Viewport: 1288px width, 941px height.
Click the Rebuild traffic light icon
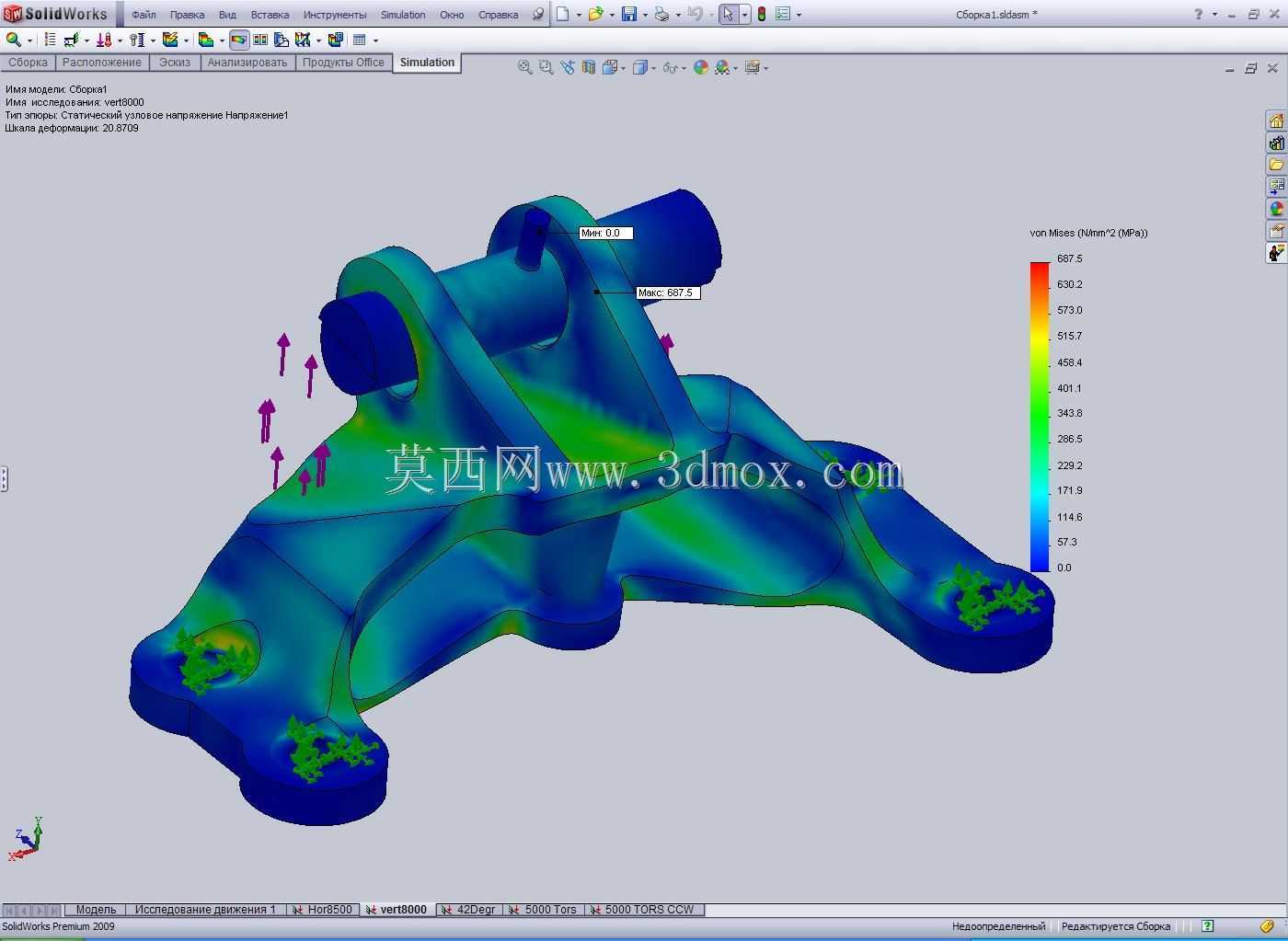tap(762, 14)
